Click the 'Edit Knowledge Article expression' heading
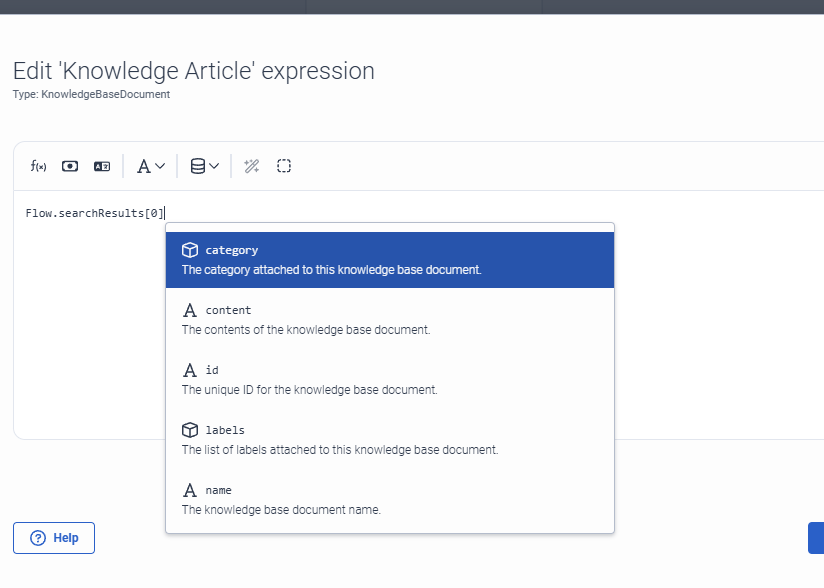The image size is (824, 588). click(194, 71)
